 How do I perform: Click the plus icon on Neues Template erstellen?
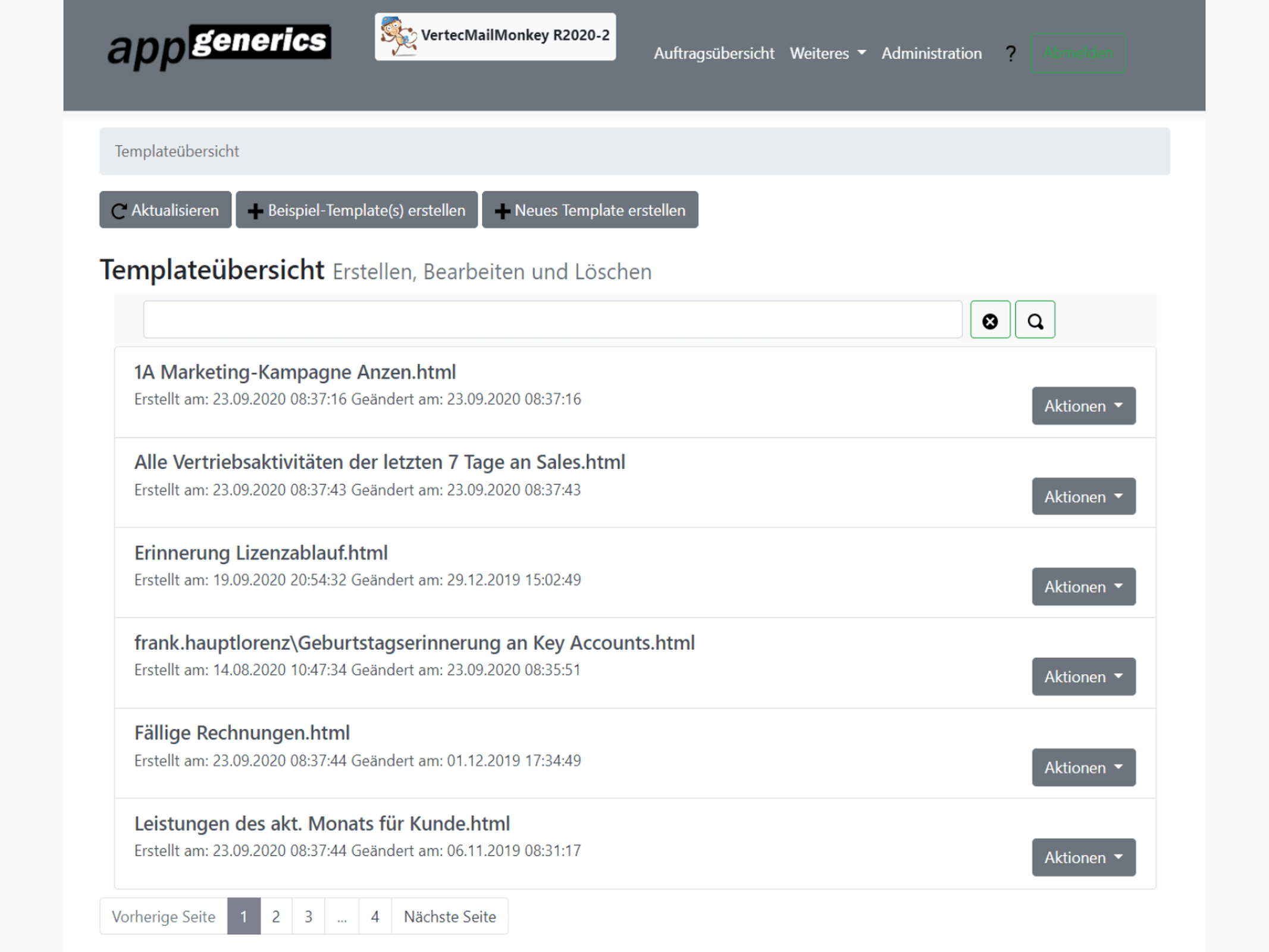coord(502,209)
